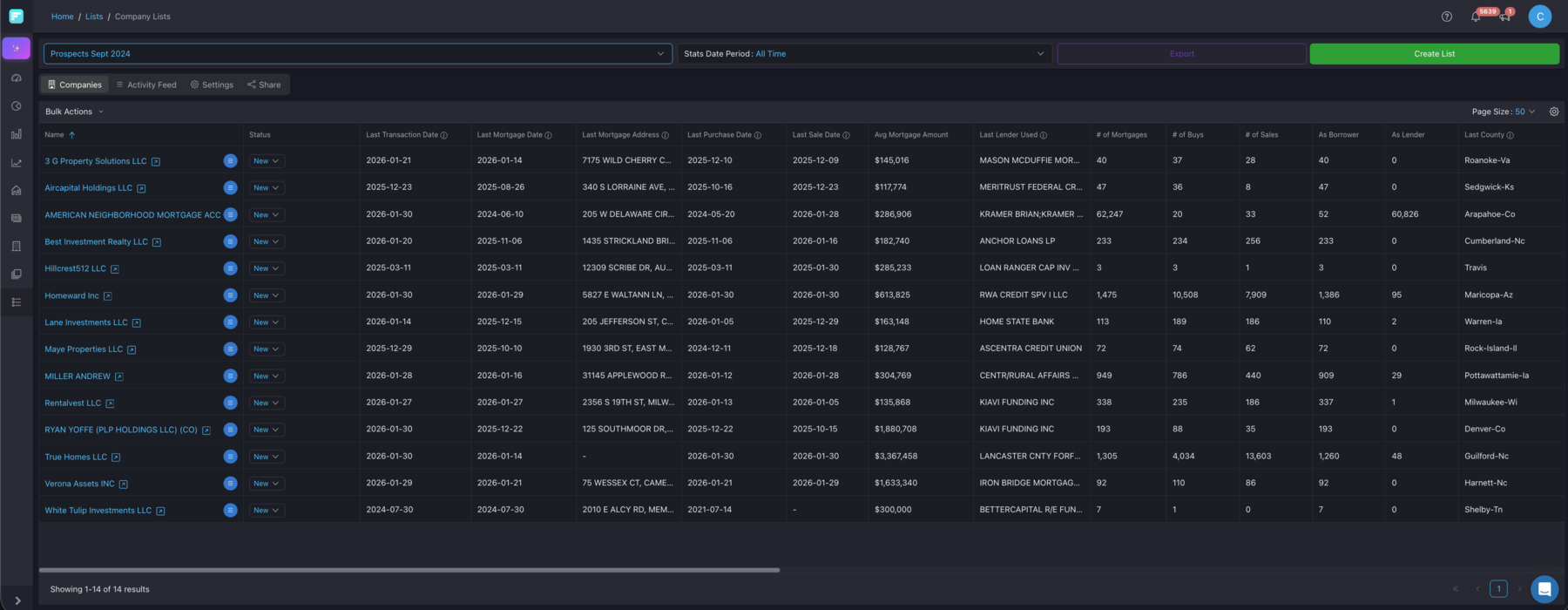Open the notifications bell

(1476, 17)
